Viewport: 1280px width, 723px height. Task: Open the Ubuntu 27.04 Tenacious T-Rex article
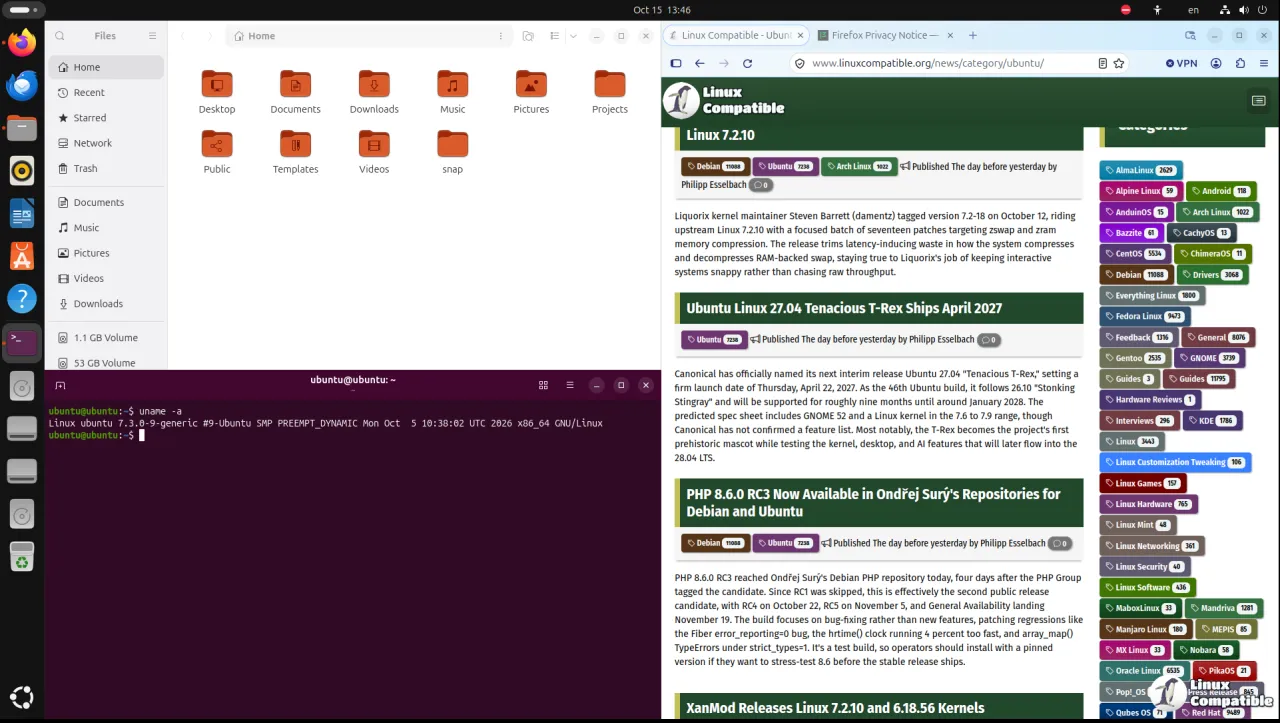pos(844,308)
